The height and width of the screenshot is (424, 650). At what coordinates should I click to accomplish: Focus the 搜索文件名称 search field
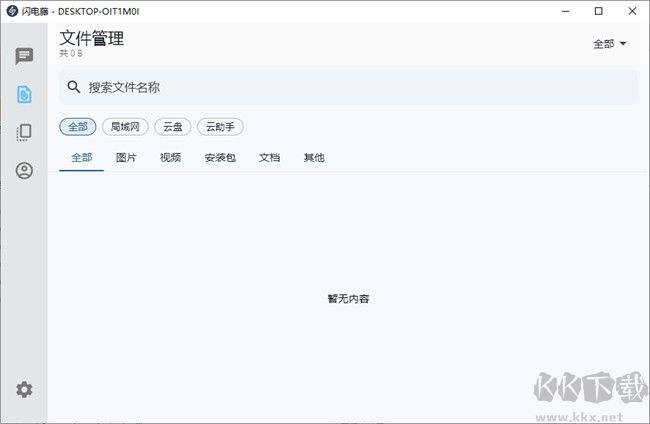(348, 87)
